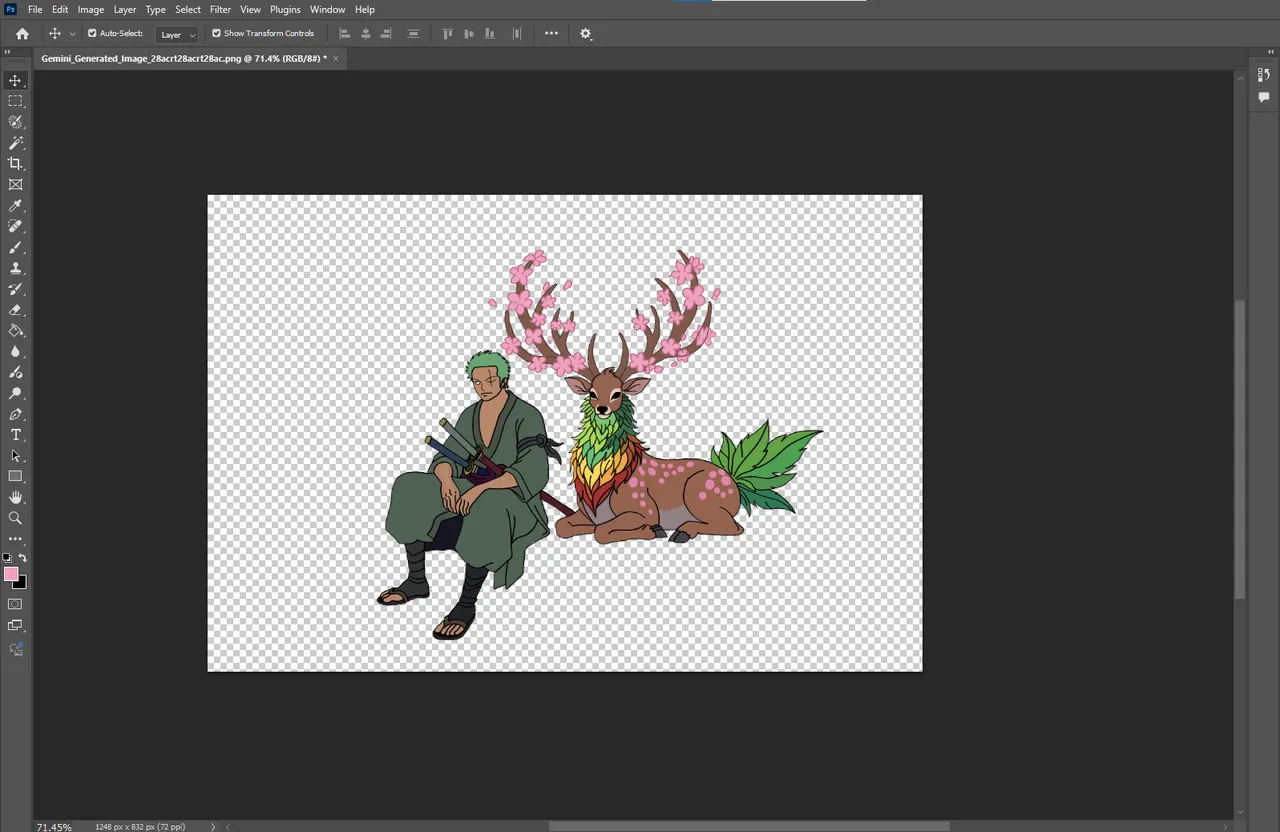This screenshot has width=1280, height=832.
Task: Select the Eyedropper tool
Action: pyautogui.click(x=15, y=205)
